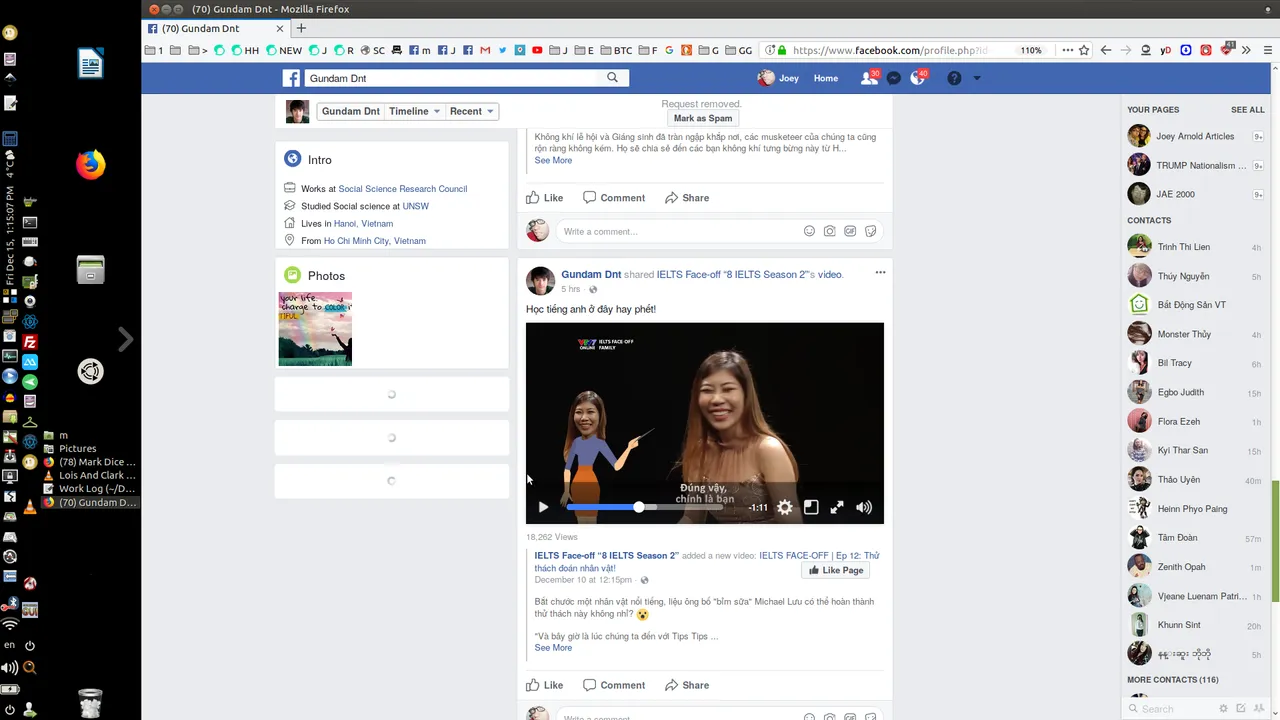Comment on the shared IELTS video post

(614, 685)
